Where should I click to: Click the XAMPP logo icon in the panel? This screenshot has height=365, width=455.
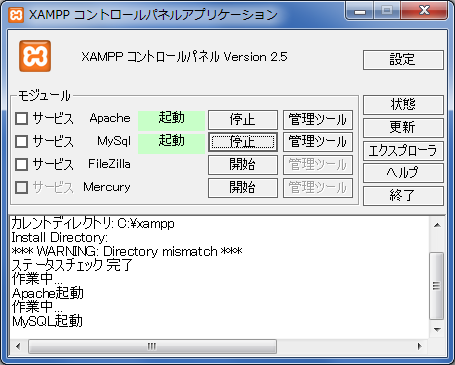pyautogui.click(x=35, y=56)
